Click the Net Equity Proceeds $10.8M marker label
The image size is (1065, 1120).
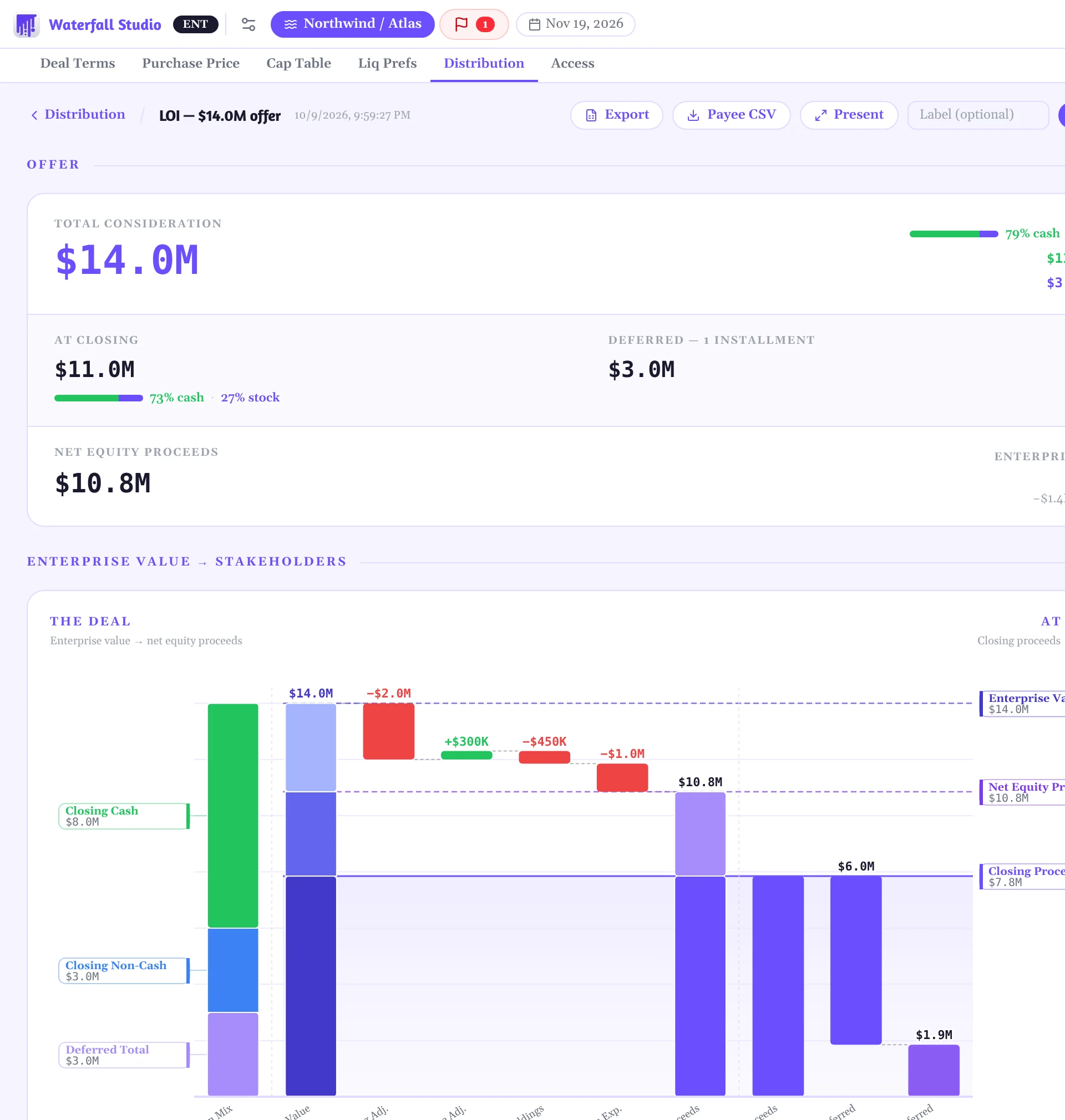tap(1022, 792)
